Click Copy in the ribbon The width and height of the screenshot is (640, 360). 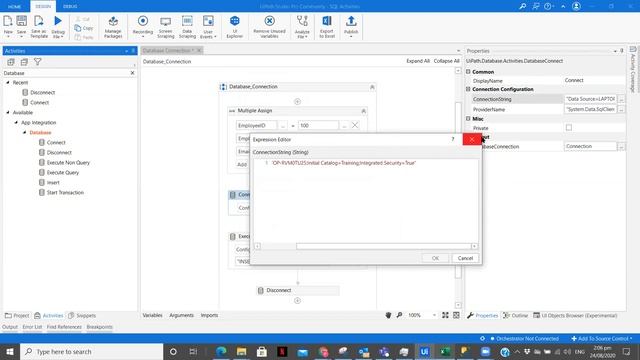84,28
